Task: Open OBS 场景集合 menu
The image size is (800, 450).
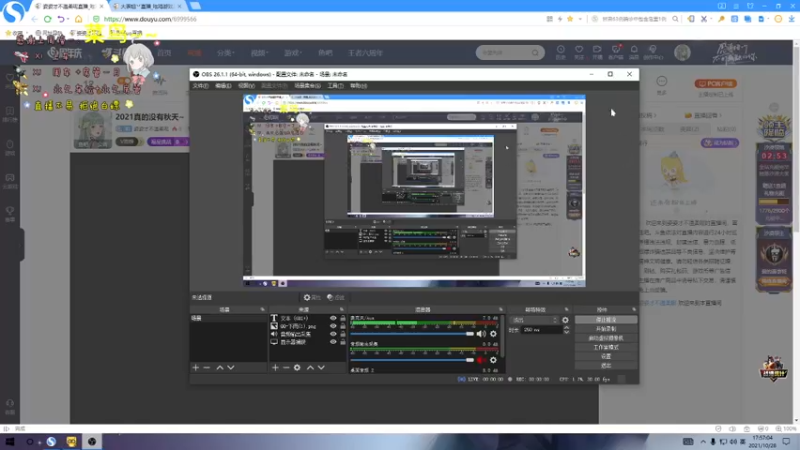Action: tap(308, 86)
